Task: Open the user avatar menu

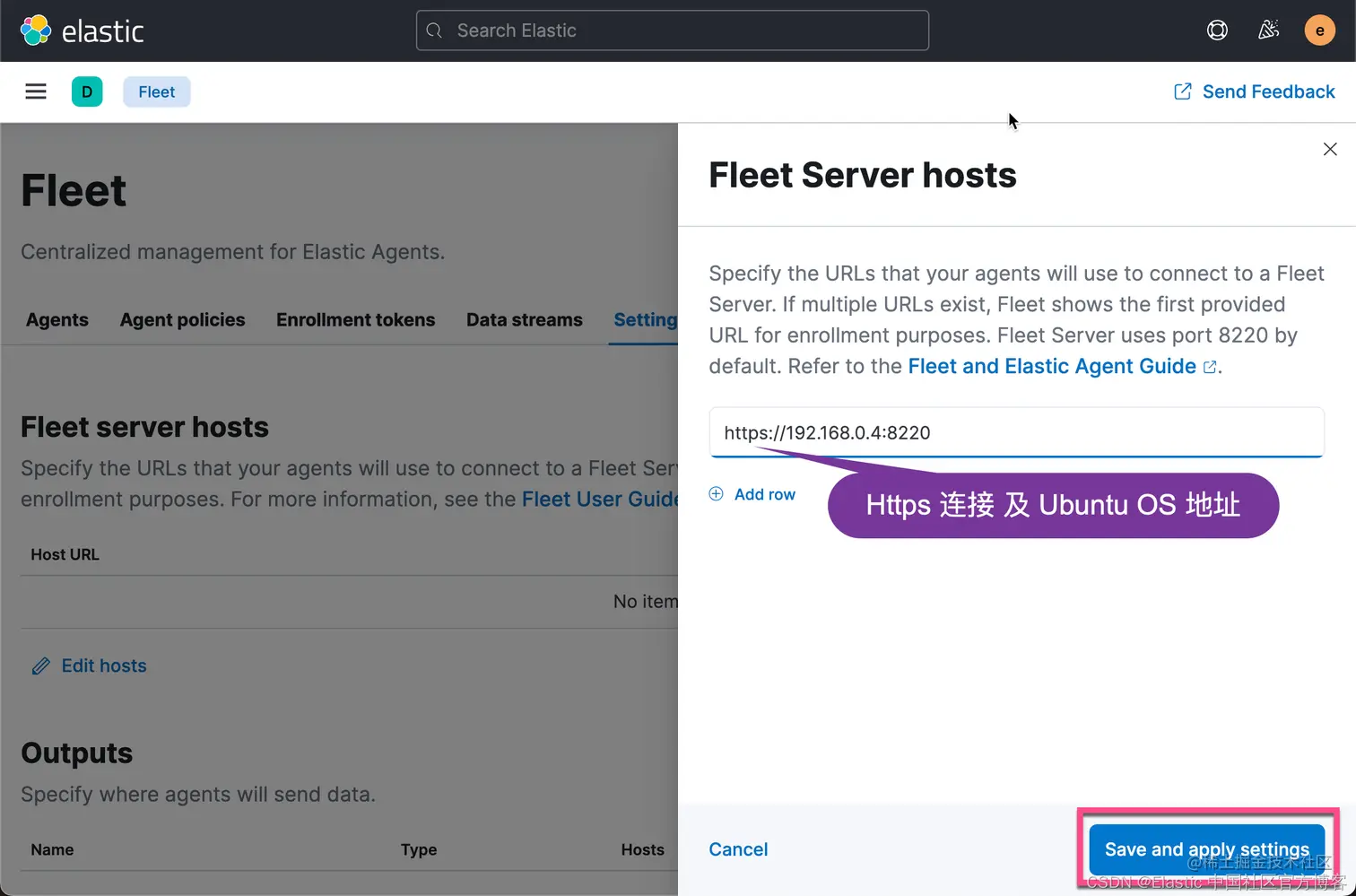Action: [x=1319, y=30]
